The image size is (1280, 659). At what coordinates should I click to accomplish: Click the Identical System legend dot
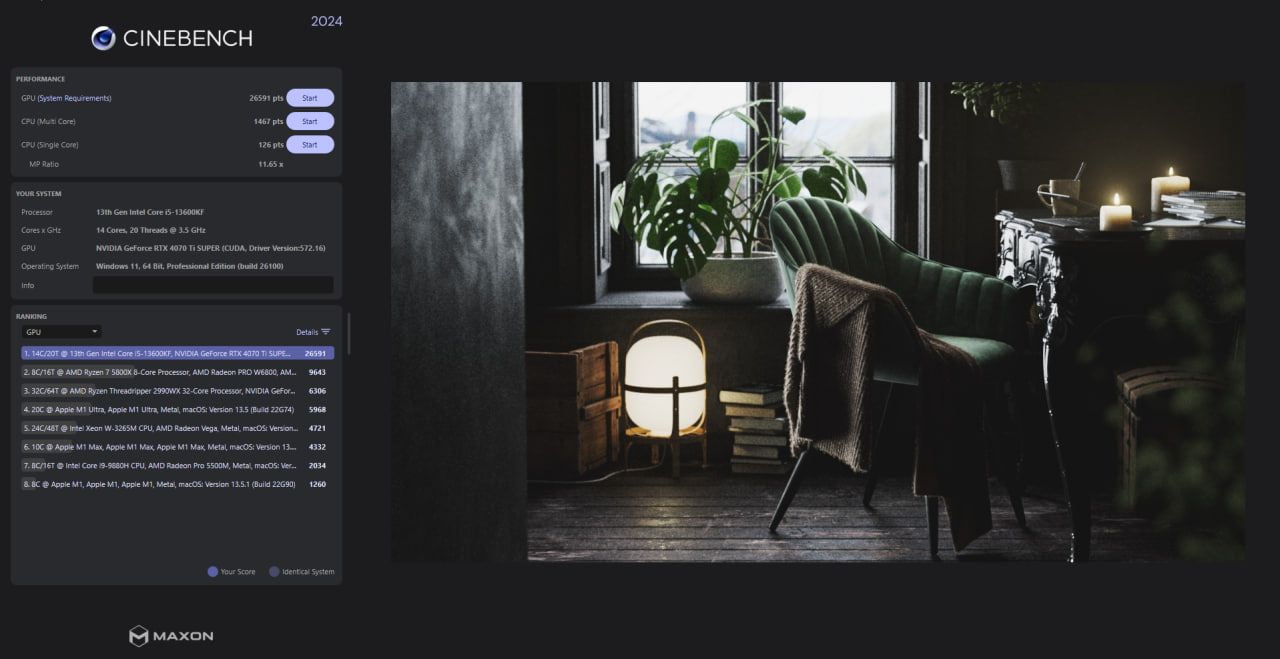[x=274, y=572]
